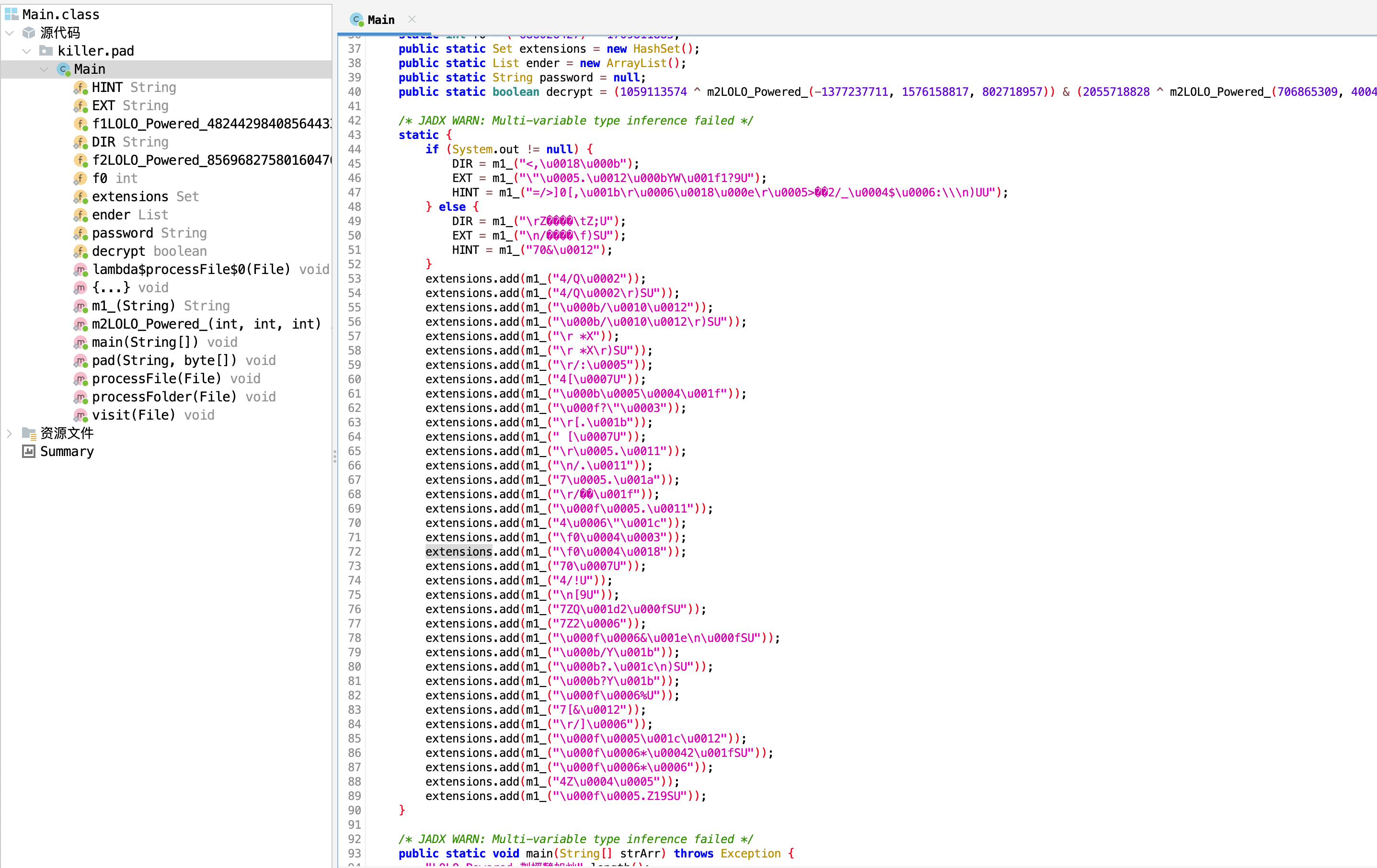Click the lambda$processFile$0 method icon
The width and height of the screenshot is (1377, 868).
click(x=80, y=269)
